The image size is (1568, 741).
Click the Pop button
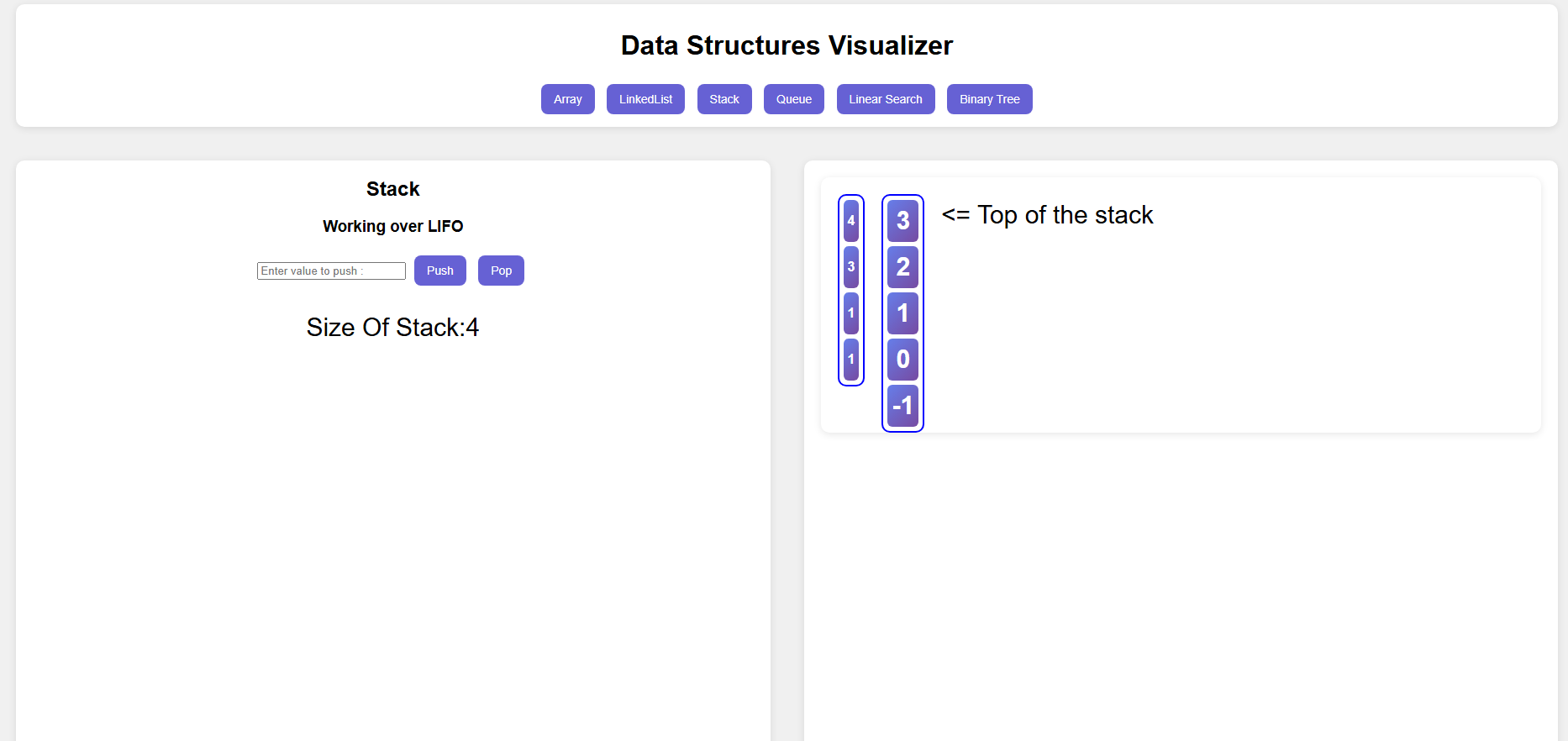(x=501, y=271)
